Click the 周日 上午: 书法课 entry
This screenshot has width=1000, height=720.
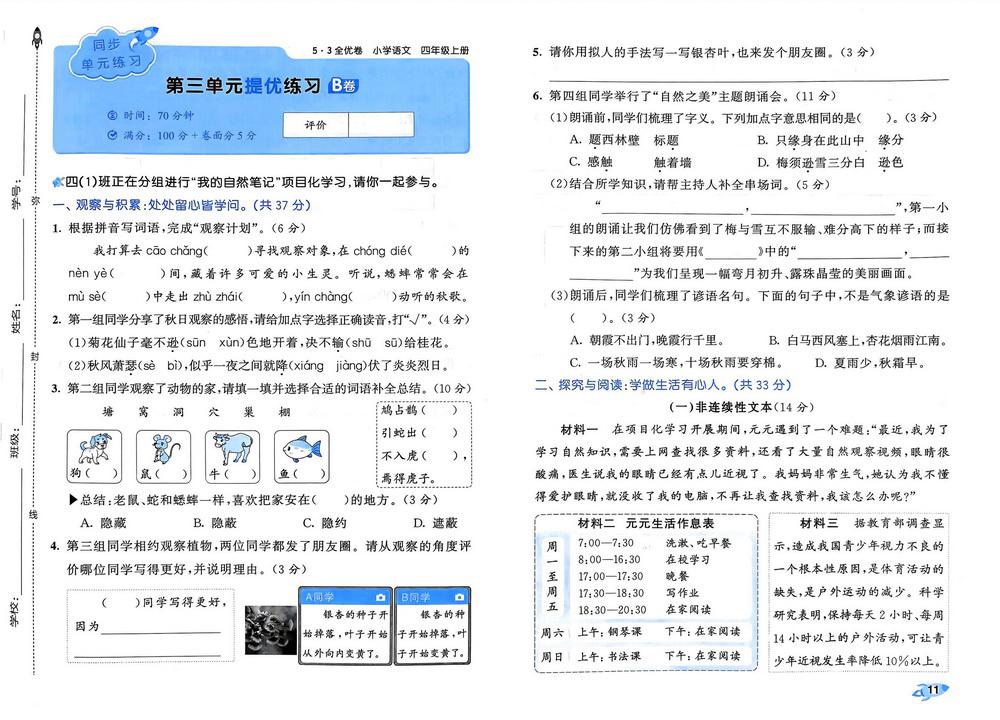pyautogui.click(x=591, y=656)
